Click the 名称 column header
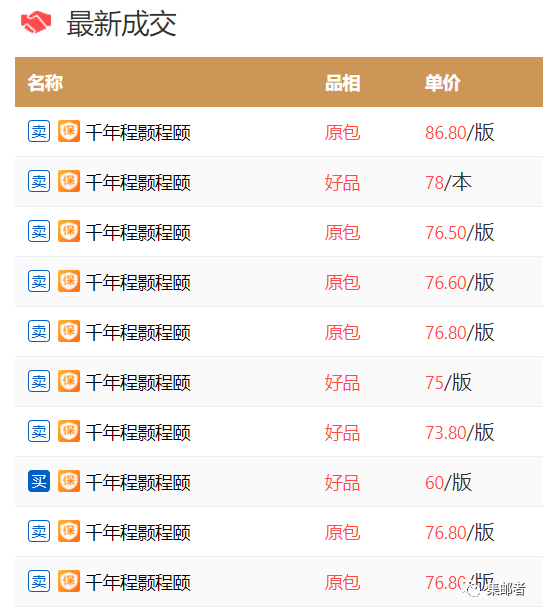Image resolution: width=543 pixels, height=613 pixels. tap(45, 83)
